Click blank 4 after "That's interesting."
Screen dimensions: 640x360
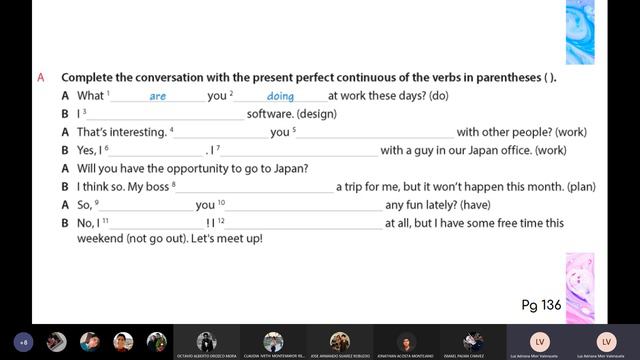point(221,133)
